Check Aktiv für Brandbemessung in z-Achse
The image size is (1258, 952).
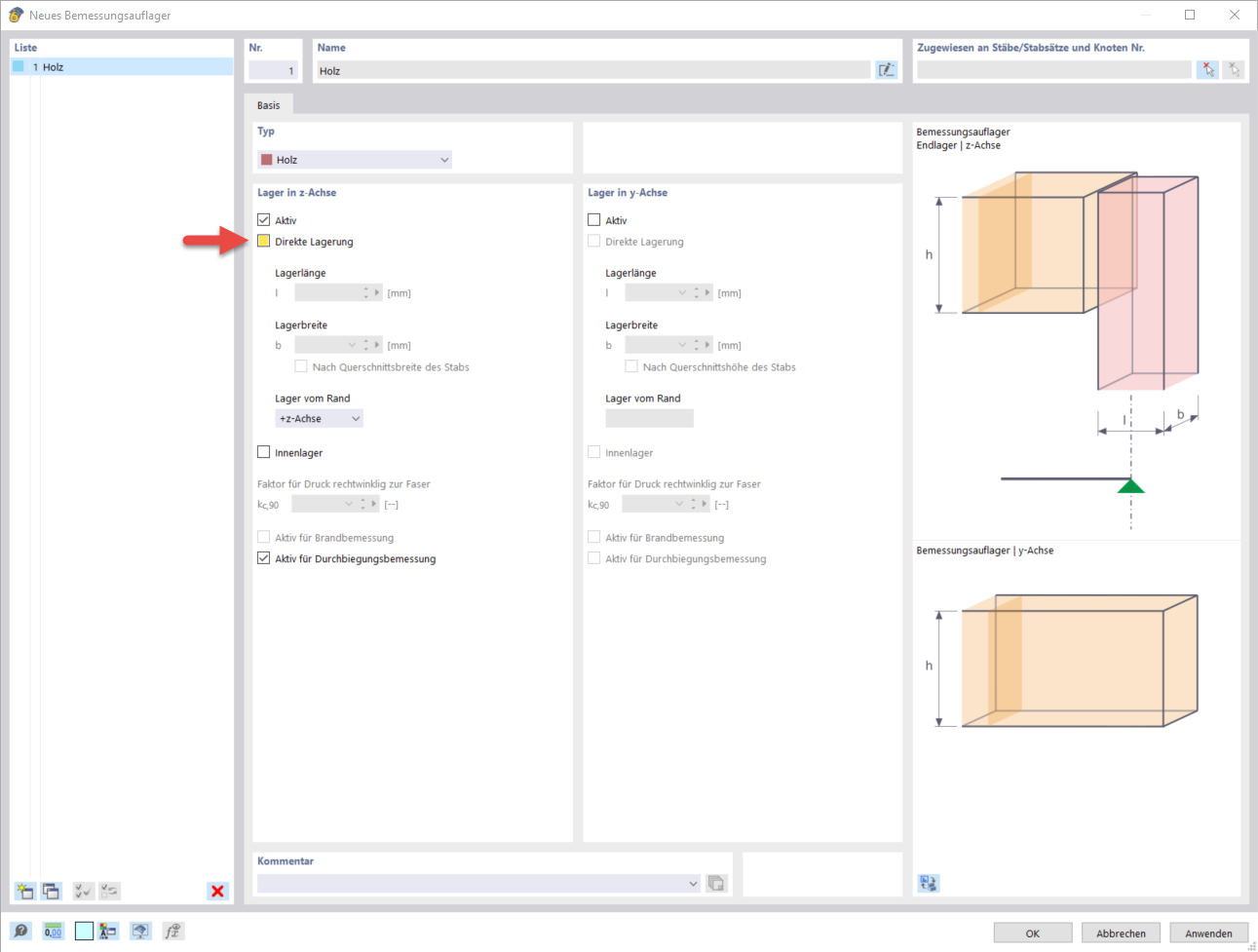[x=263, y=537]
